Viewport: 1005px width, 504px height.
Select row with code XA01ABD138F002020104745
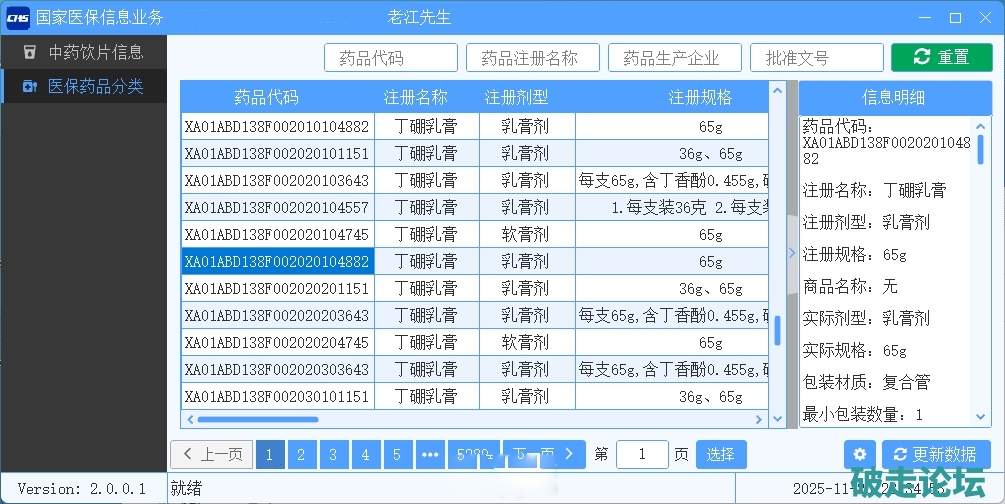(x=277, y=235)
